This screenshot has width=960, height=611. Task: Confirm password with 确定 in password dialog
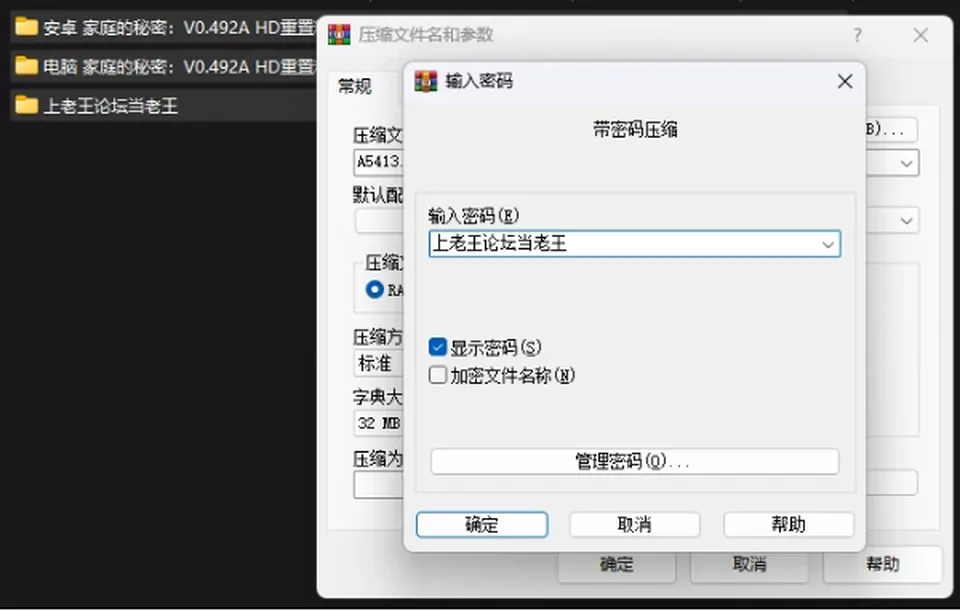[x=482, y=525]
